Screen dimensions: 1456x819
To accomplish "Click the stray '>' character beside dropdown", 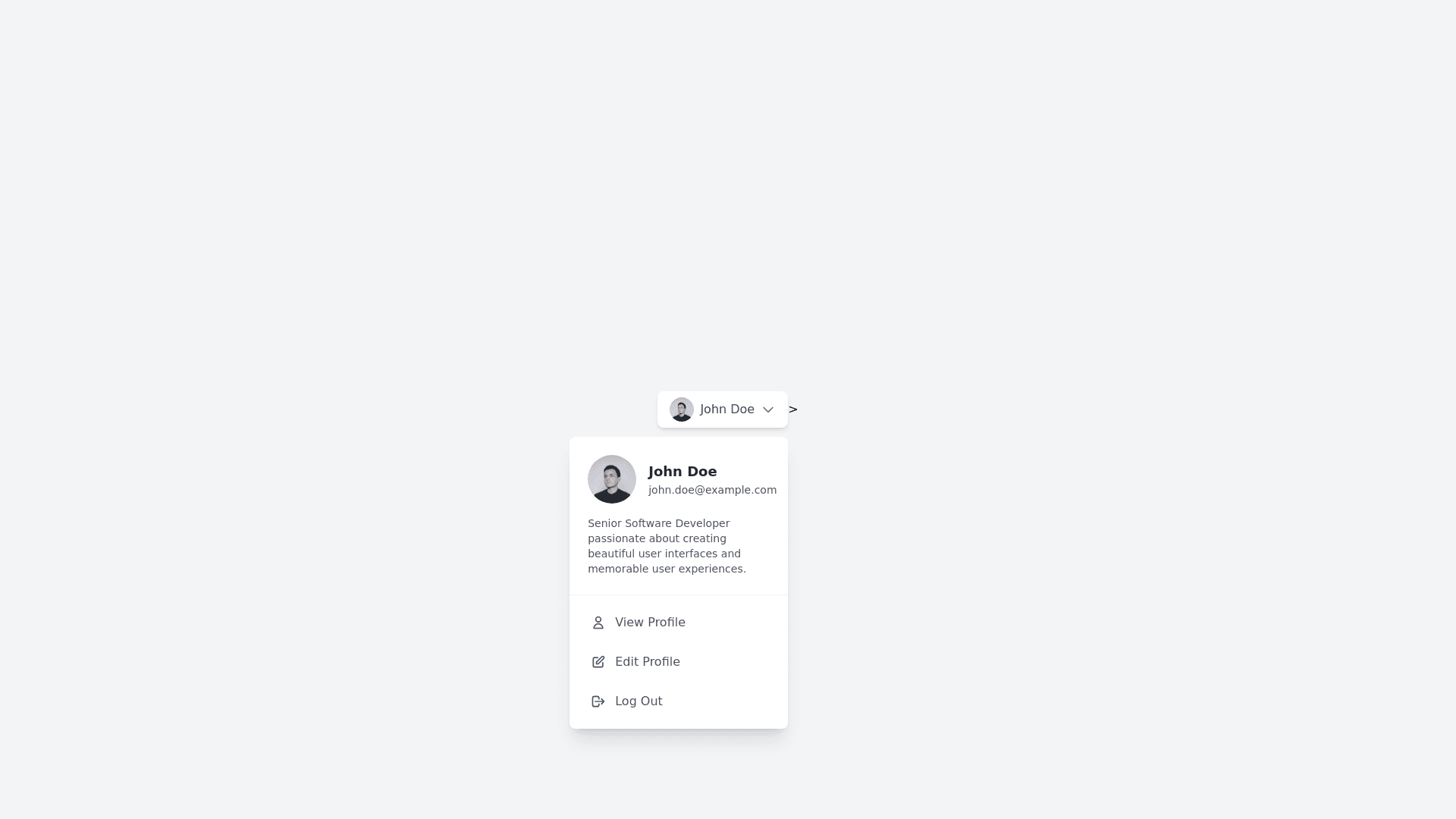I will [792, 409].
